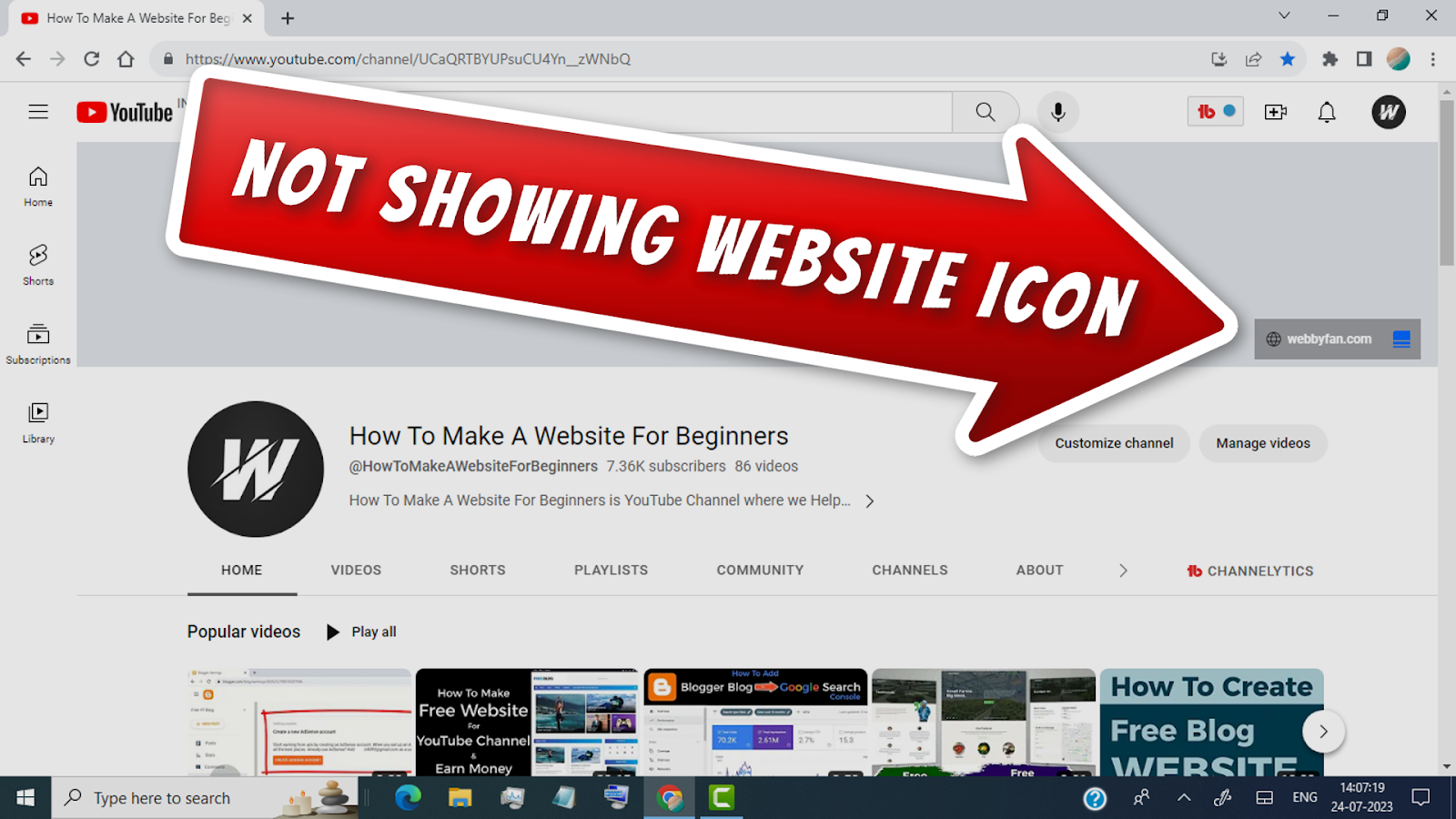Click the Create video camera icon
Screen dimensions: 1456x819
(1276, 112)
